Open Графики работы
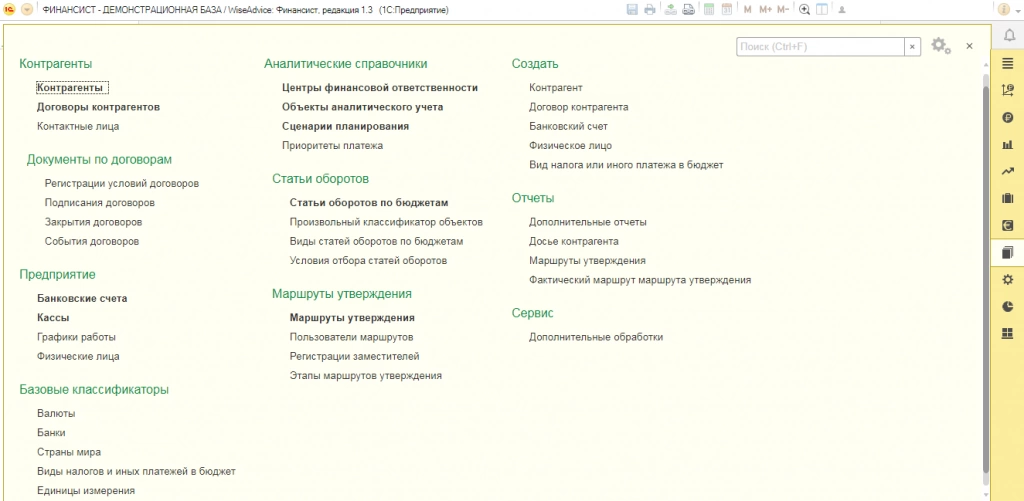 (x=76, y=337)
